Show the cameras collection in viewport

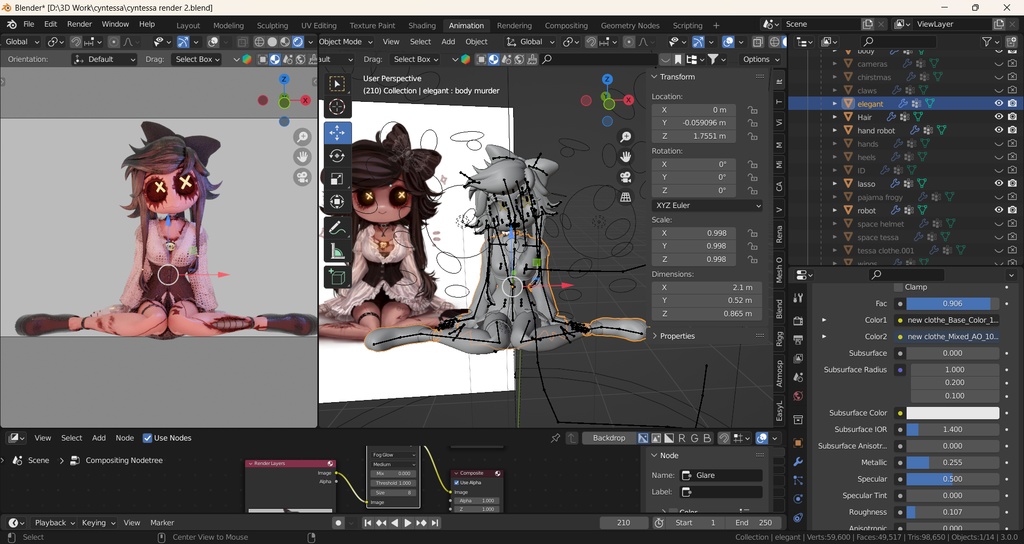click(x=999, y=63)
